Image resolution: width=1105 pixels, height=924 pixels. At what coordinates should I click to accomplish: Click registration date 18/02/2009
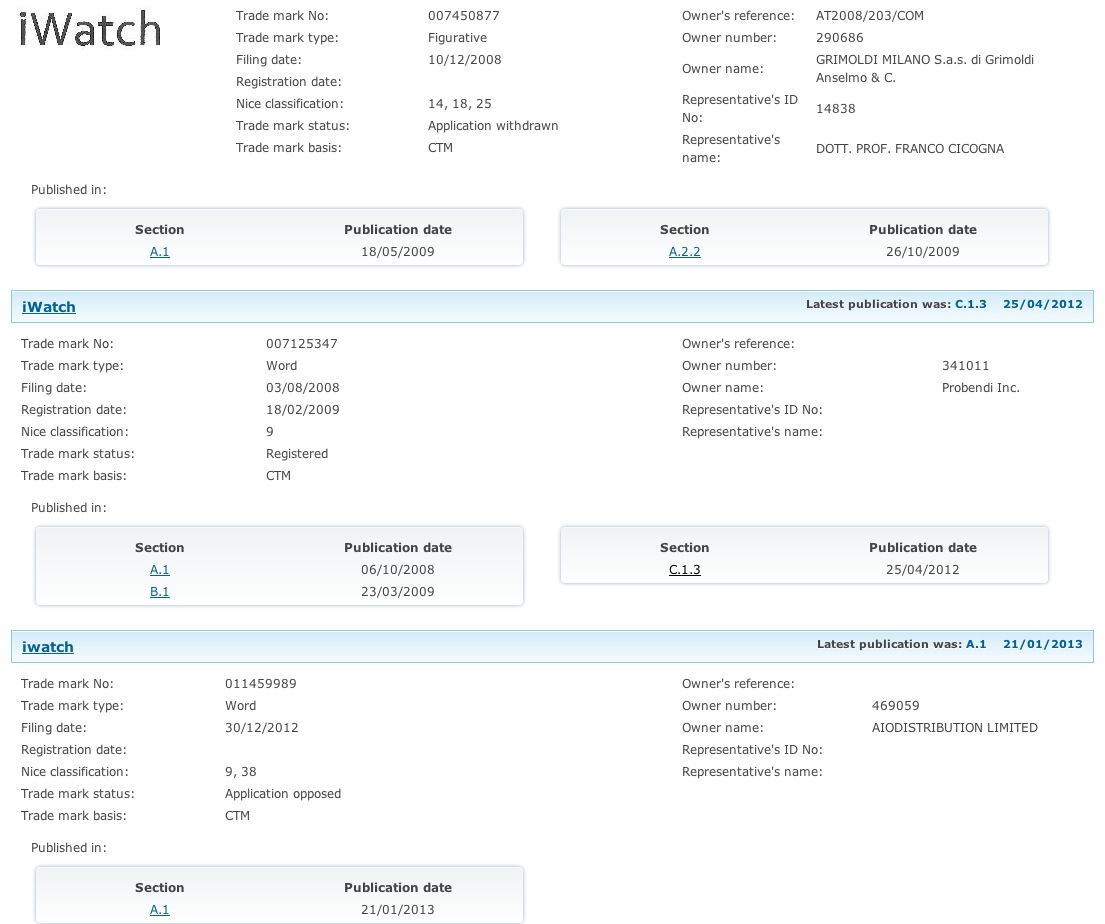click(302, 409)
